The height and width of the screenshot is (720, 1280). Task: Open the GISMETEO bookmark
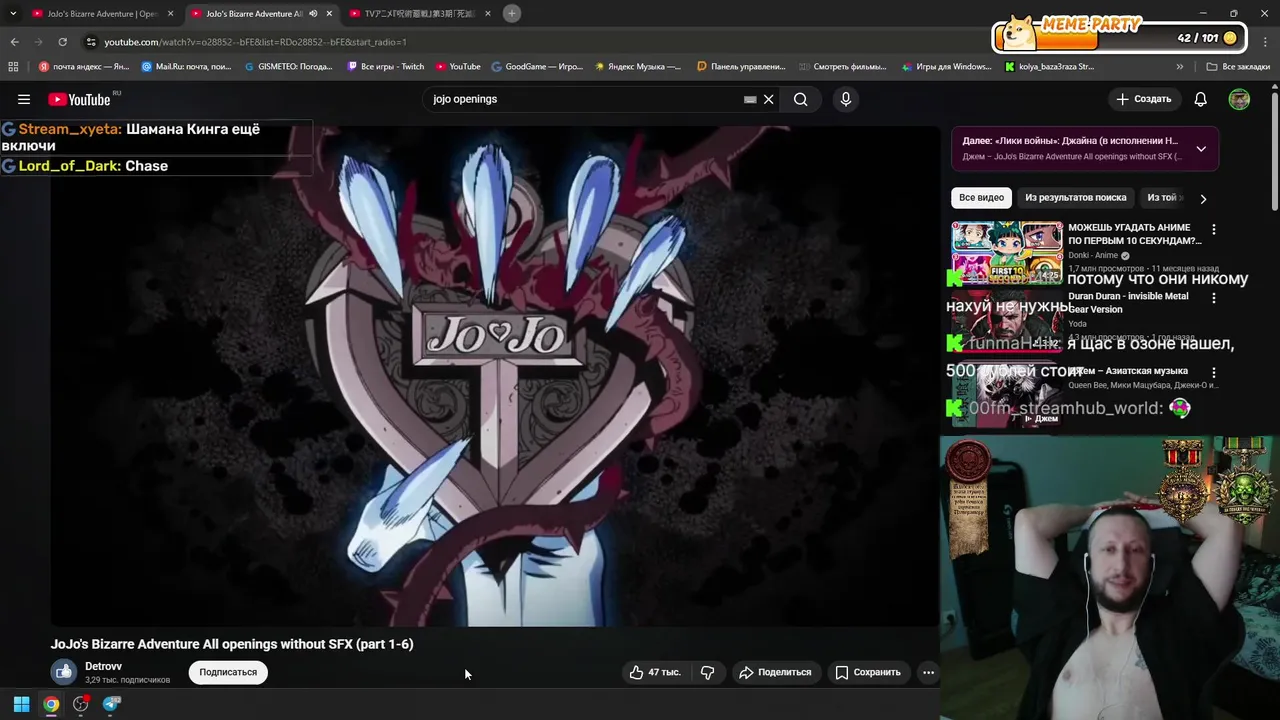coord(288,67)
